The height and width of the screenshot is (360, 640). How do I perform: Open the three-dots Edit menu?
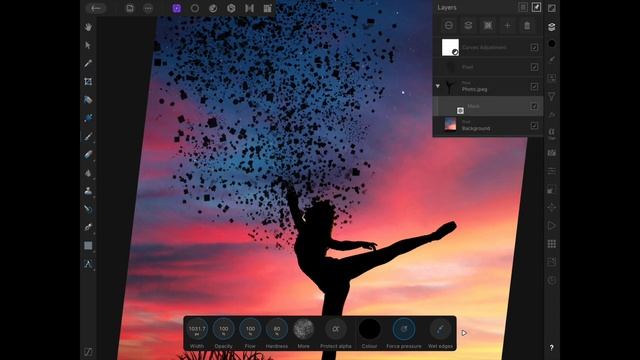[148, 8]
